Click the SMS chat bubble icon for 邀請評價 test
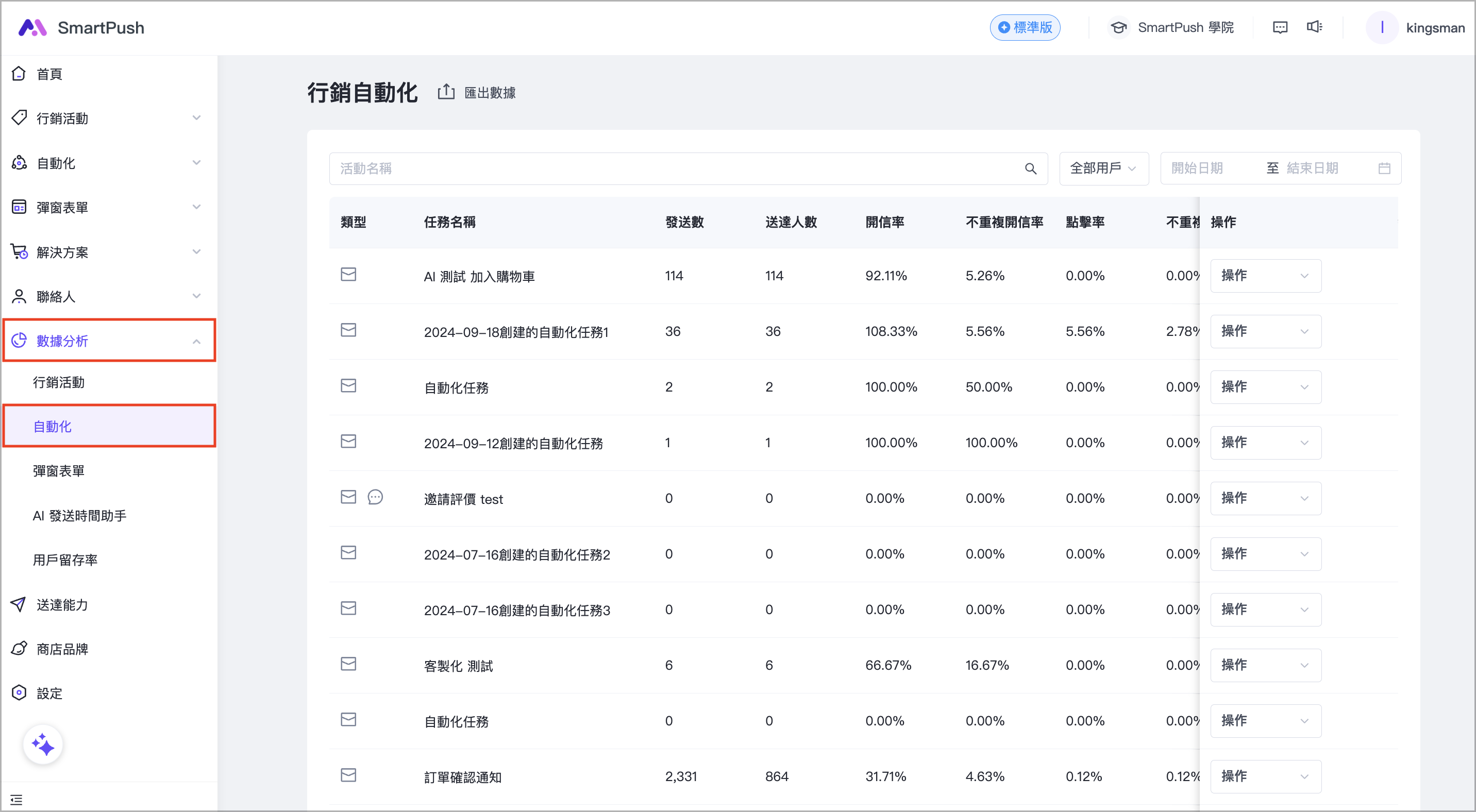This screenshot has width=1476, height=812. pos(375,497)
